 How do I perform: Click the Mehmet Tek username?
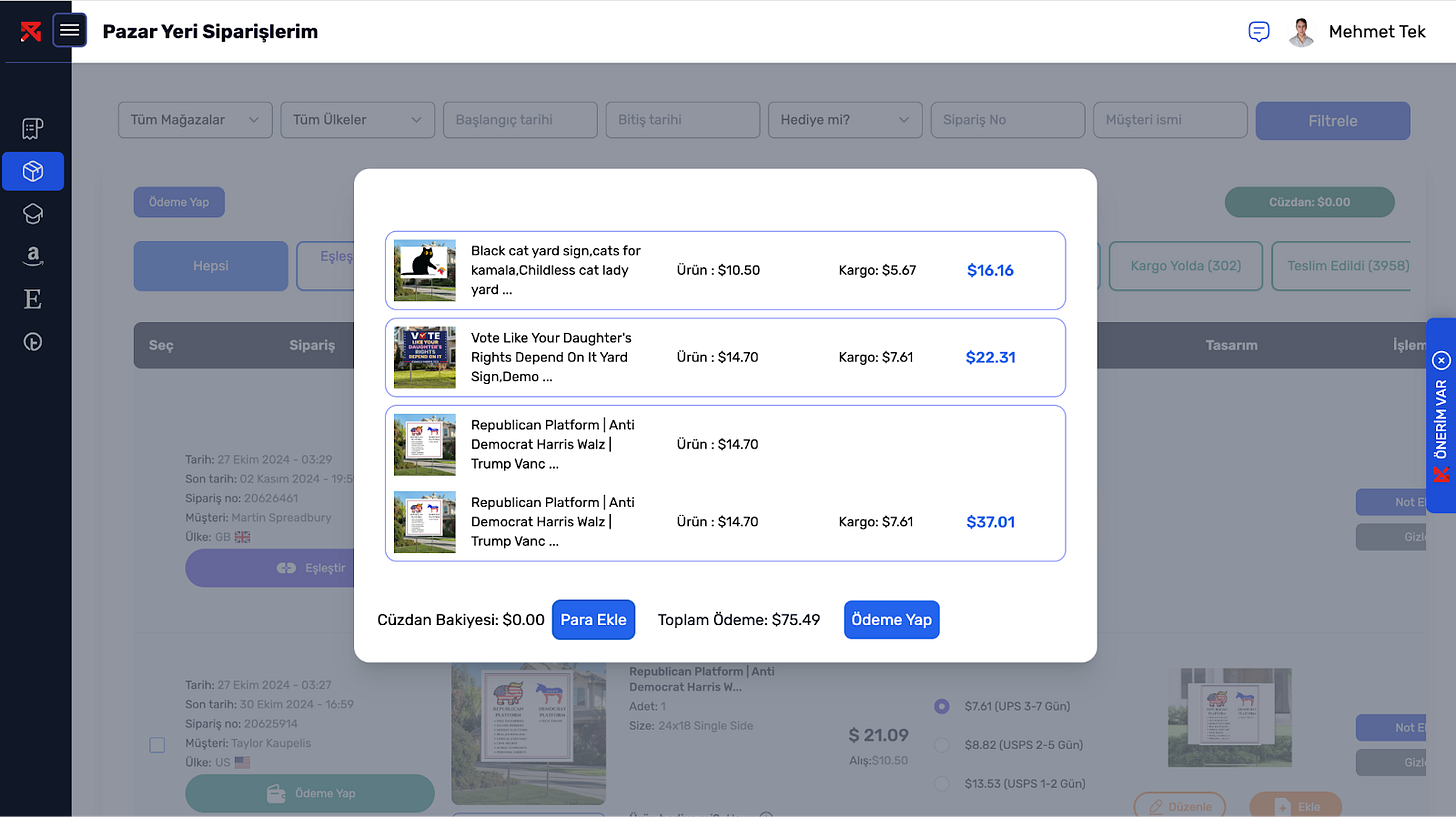(x=1376, y=31)
